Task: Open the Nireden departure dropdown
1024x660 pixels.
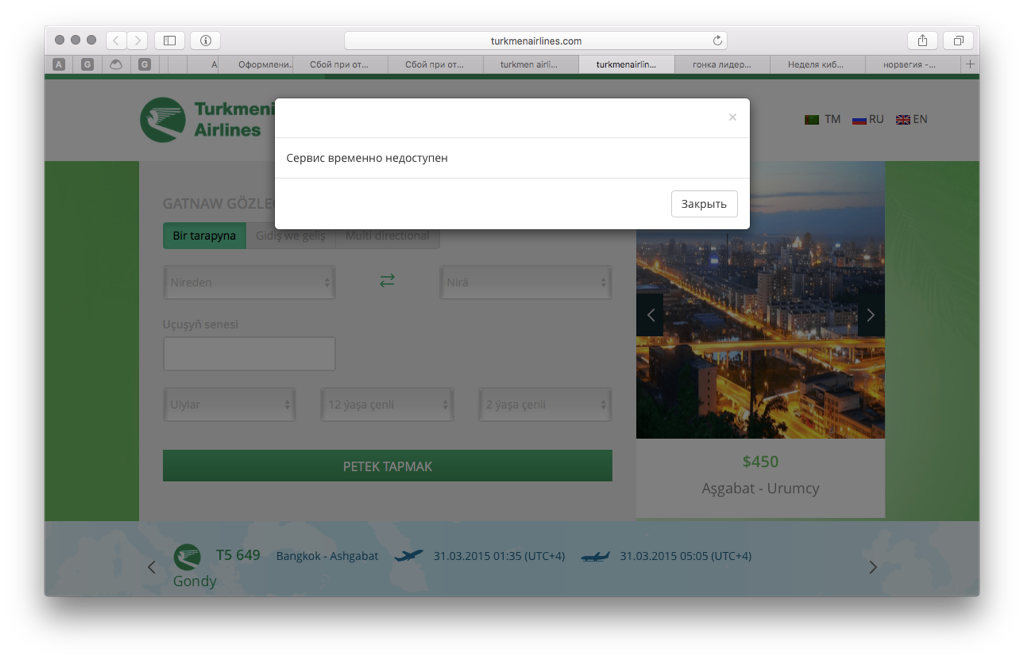Action: pyautogui.click(x=249, y=282)
